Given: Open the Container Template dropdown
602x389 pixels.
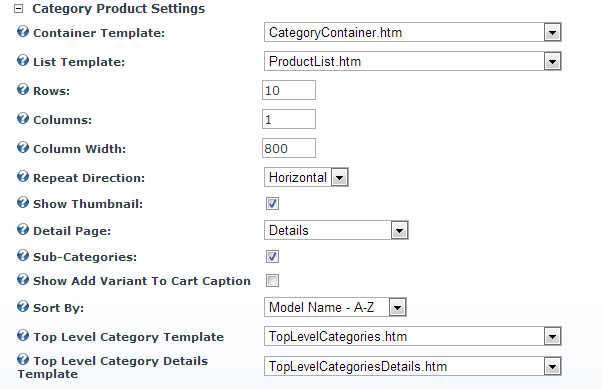Looking at the screenshot, I should [413, 32].
